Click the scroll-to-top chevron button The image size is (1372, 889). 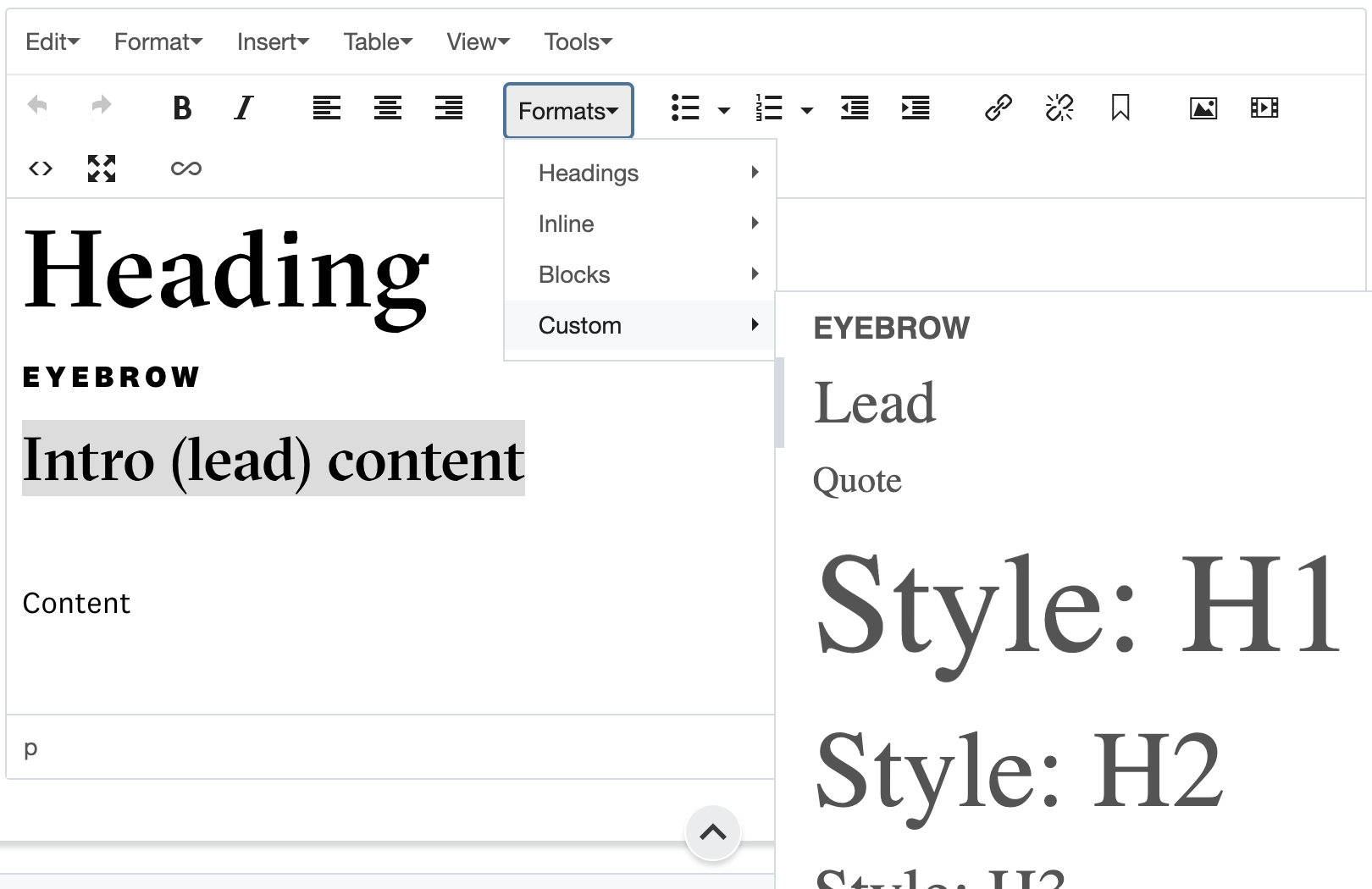[713, 832]
